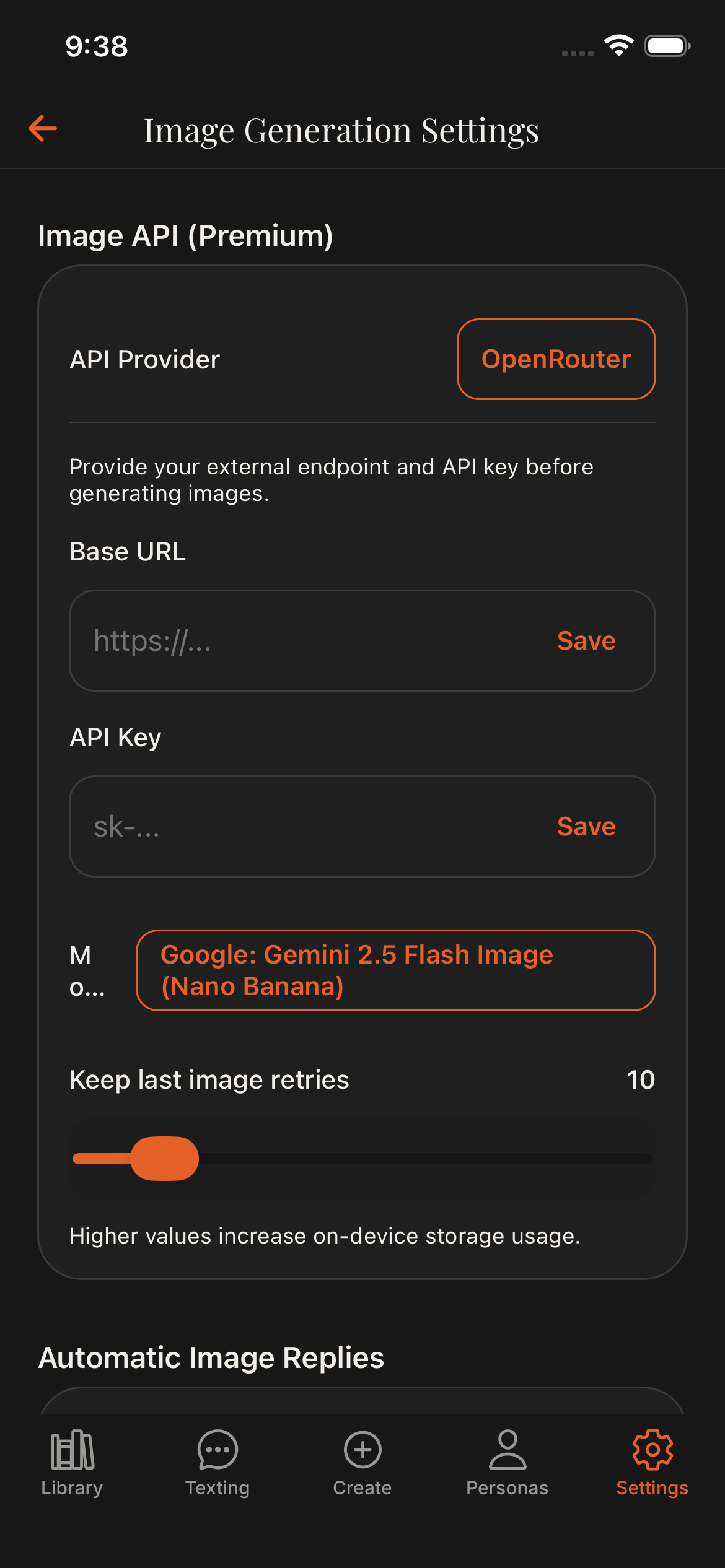Expand the Automatic Image Replies section
Image resolution: width=725 pixels, height=1568 pixels.
click(x=212, y=1356)
